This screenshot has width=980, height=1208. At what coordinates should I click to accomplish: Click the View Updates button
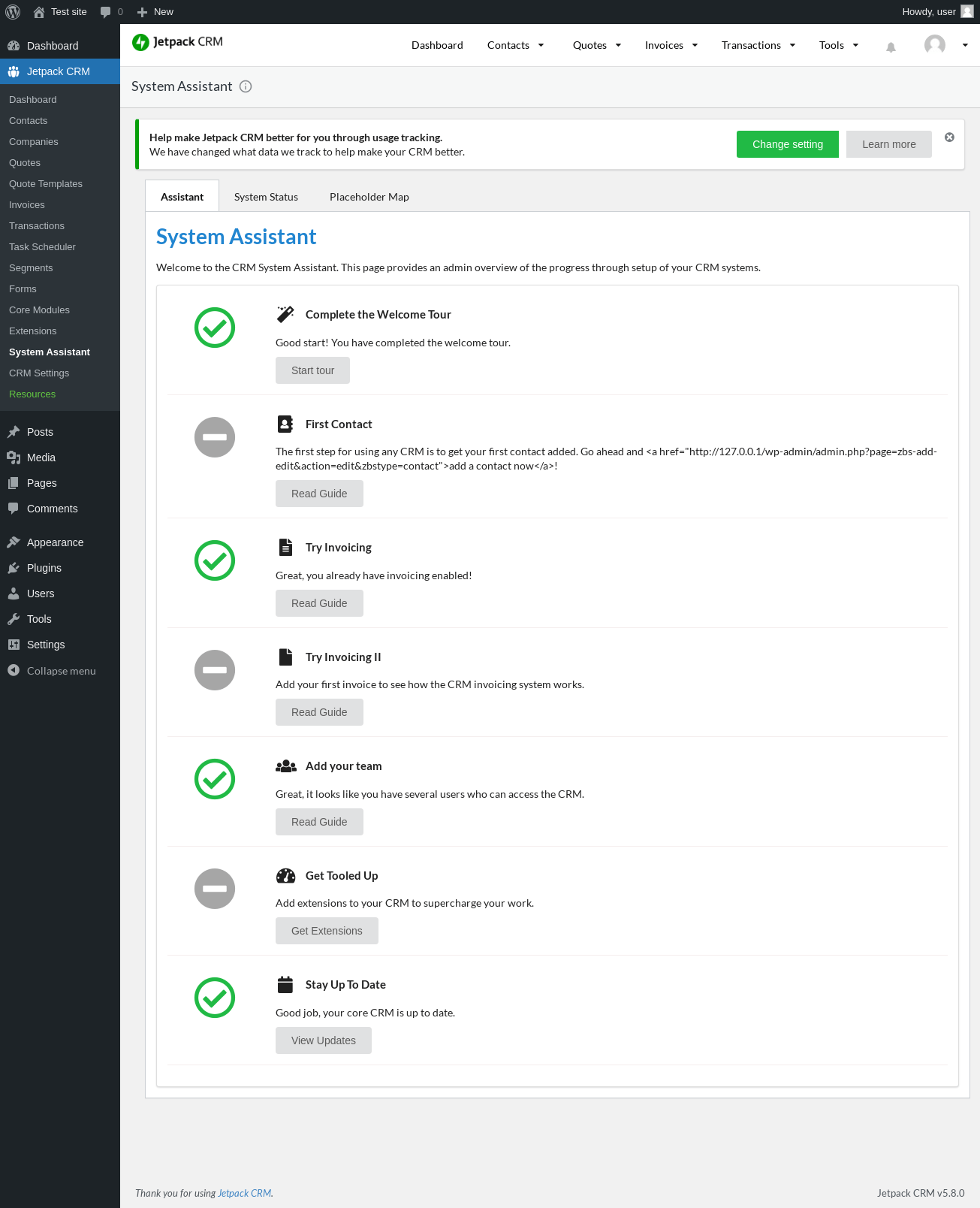coord(324,1040)
